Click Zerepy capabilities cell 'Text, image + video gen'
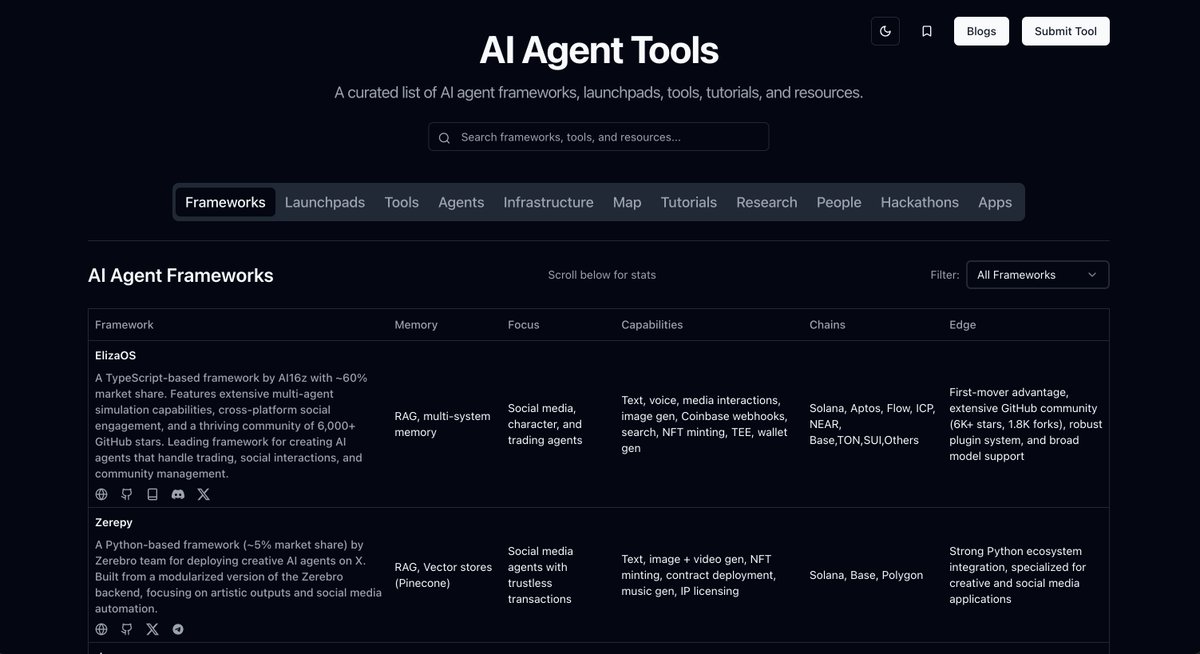 click(x=699, y=575)
